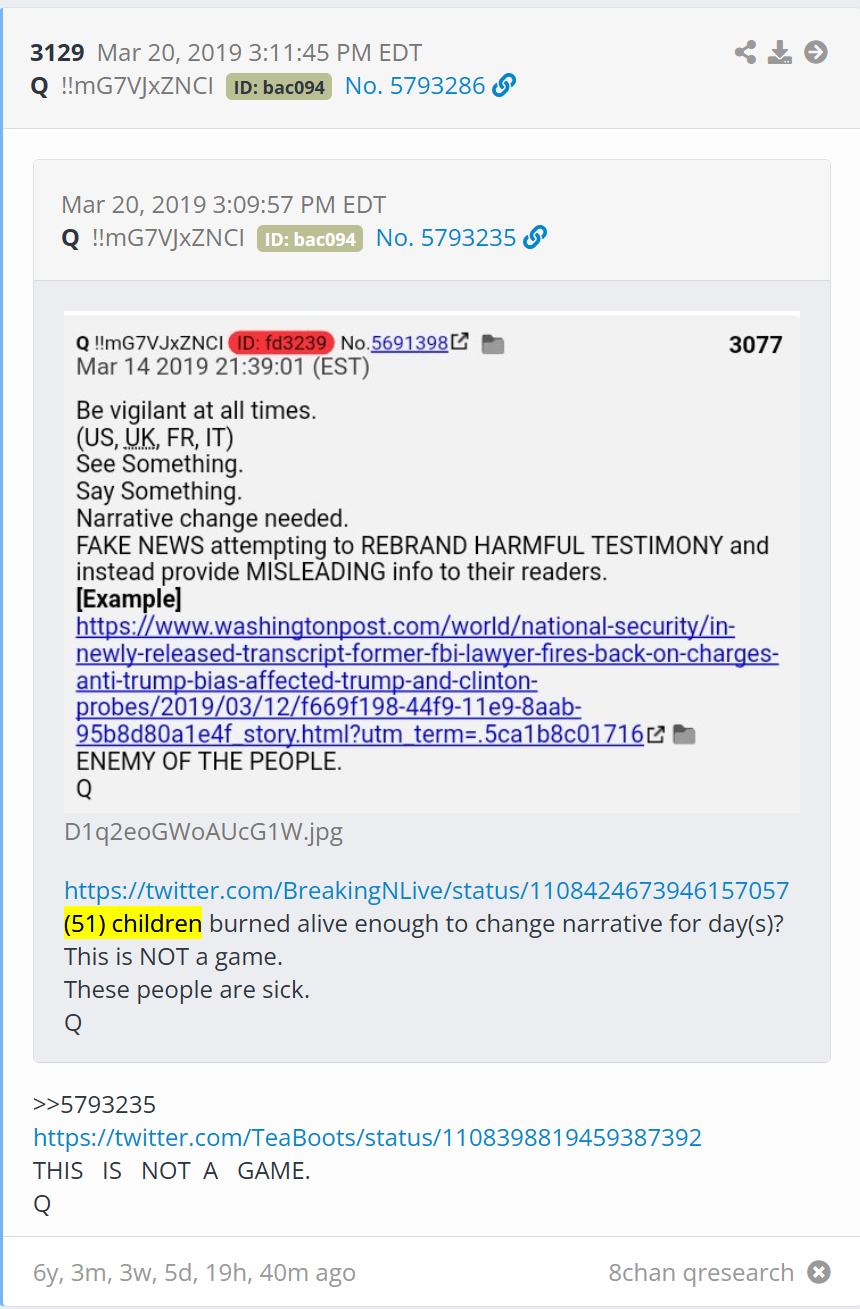Dismiss the 8chan qresearch tag with the X icon
This screenshot has width=860, height=1309.
click(x=819, y=1272)
